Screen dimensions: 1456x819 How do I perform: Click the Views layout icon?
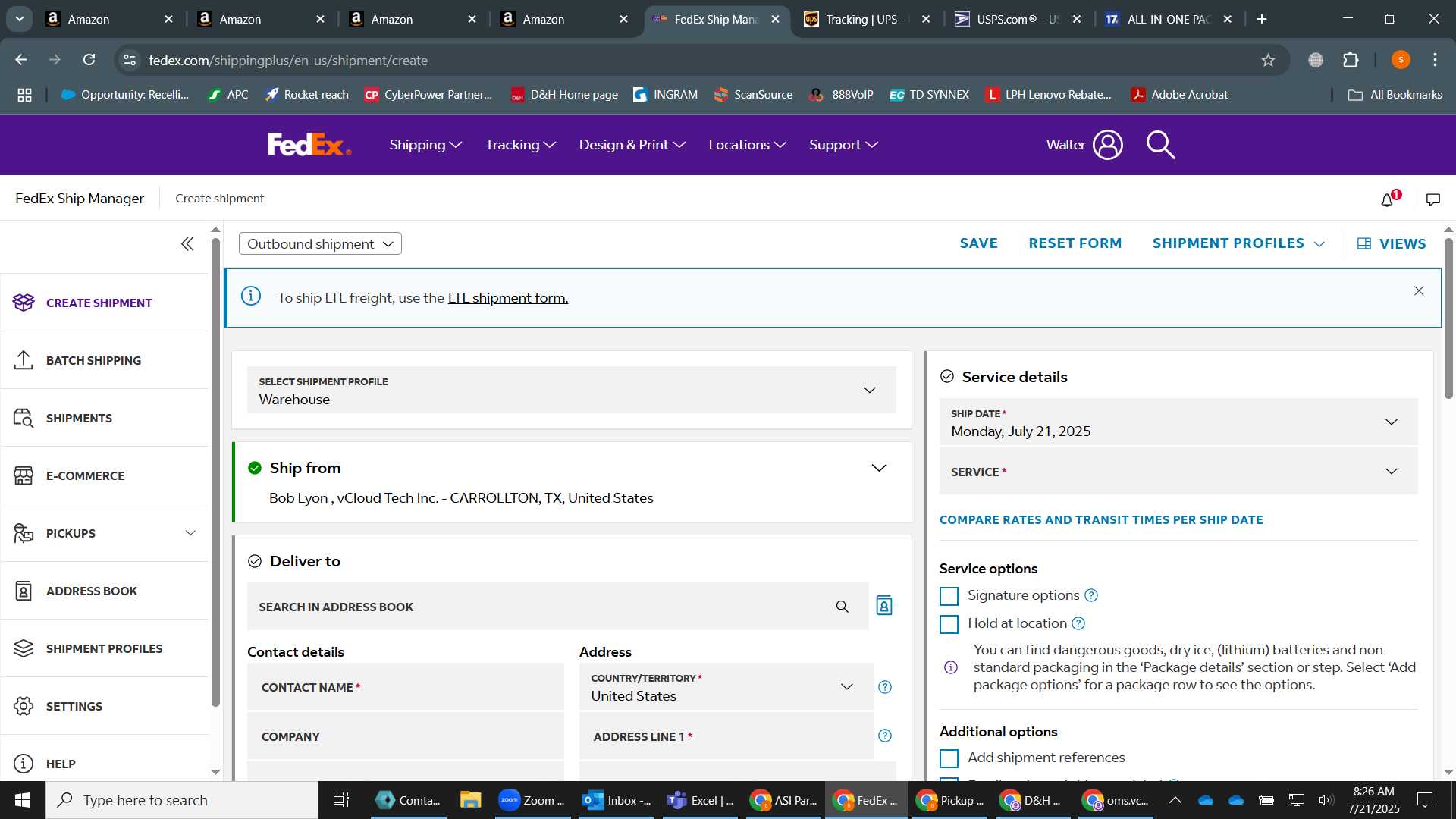1364,243
